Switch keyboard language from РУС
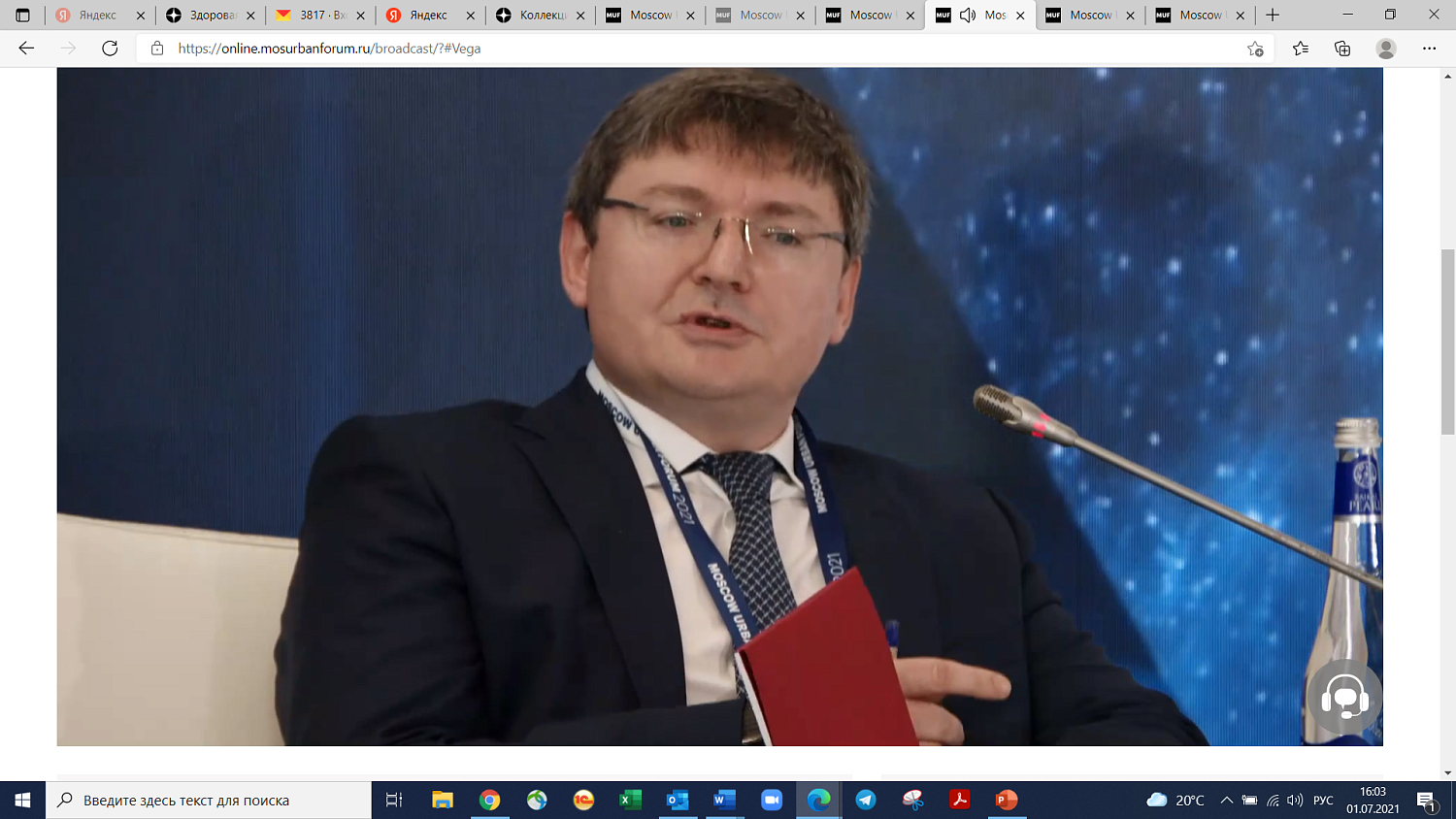The height and width of the screenshot is (819, 1456). [1323, 801]
